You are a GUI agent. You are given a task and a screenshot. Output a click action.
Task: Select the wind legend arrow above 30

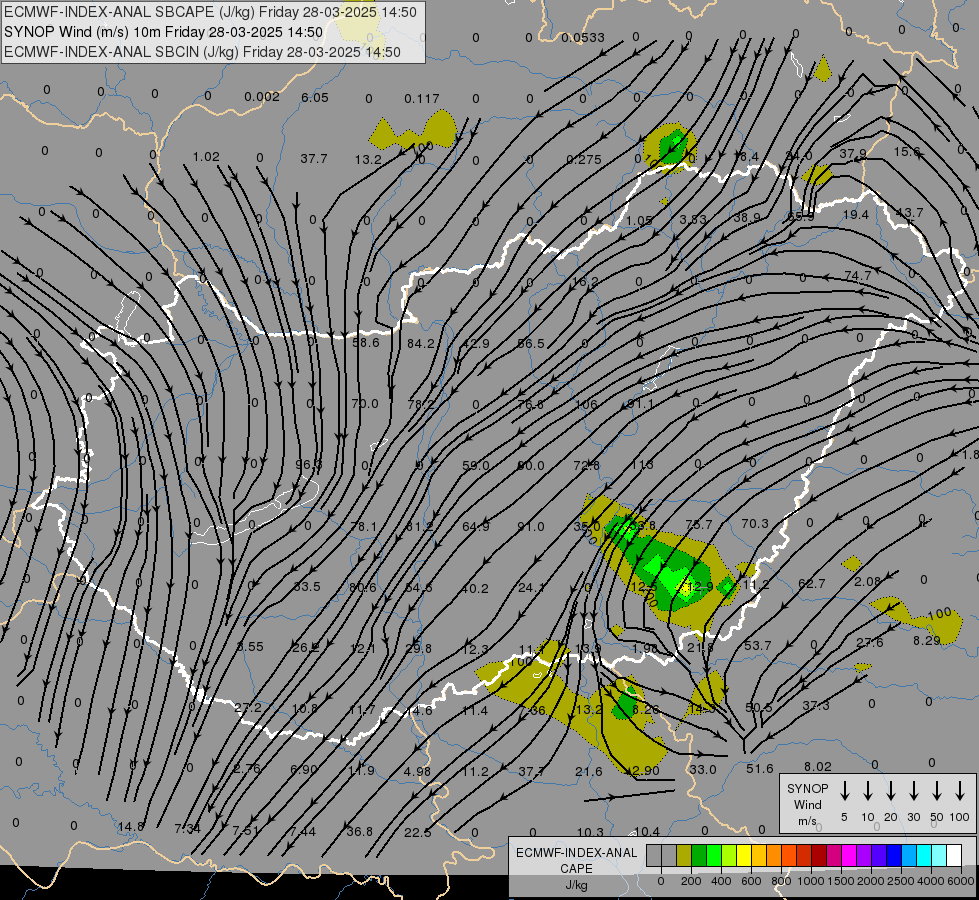pos(913,791)
